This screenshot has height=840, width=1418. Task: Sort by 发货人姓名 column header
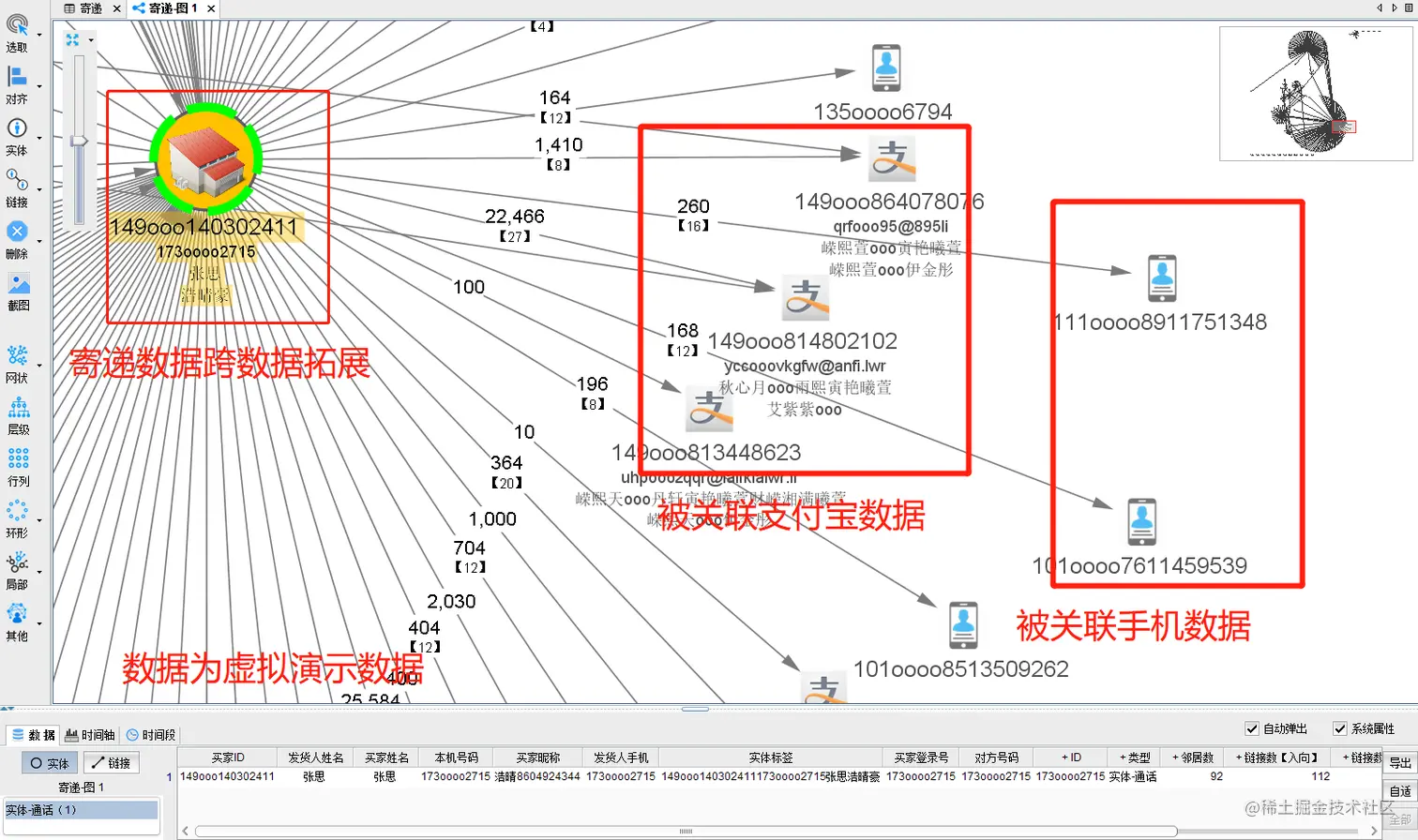tap(316, 757)
